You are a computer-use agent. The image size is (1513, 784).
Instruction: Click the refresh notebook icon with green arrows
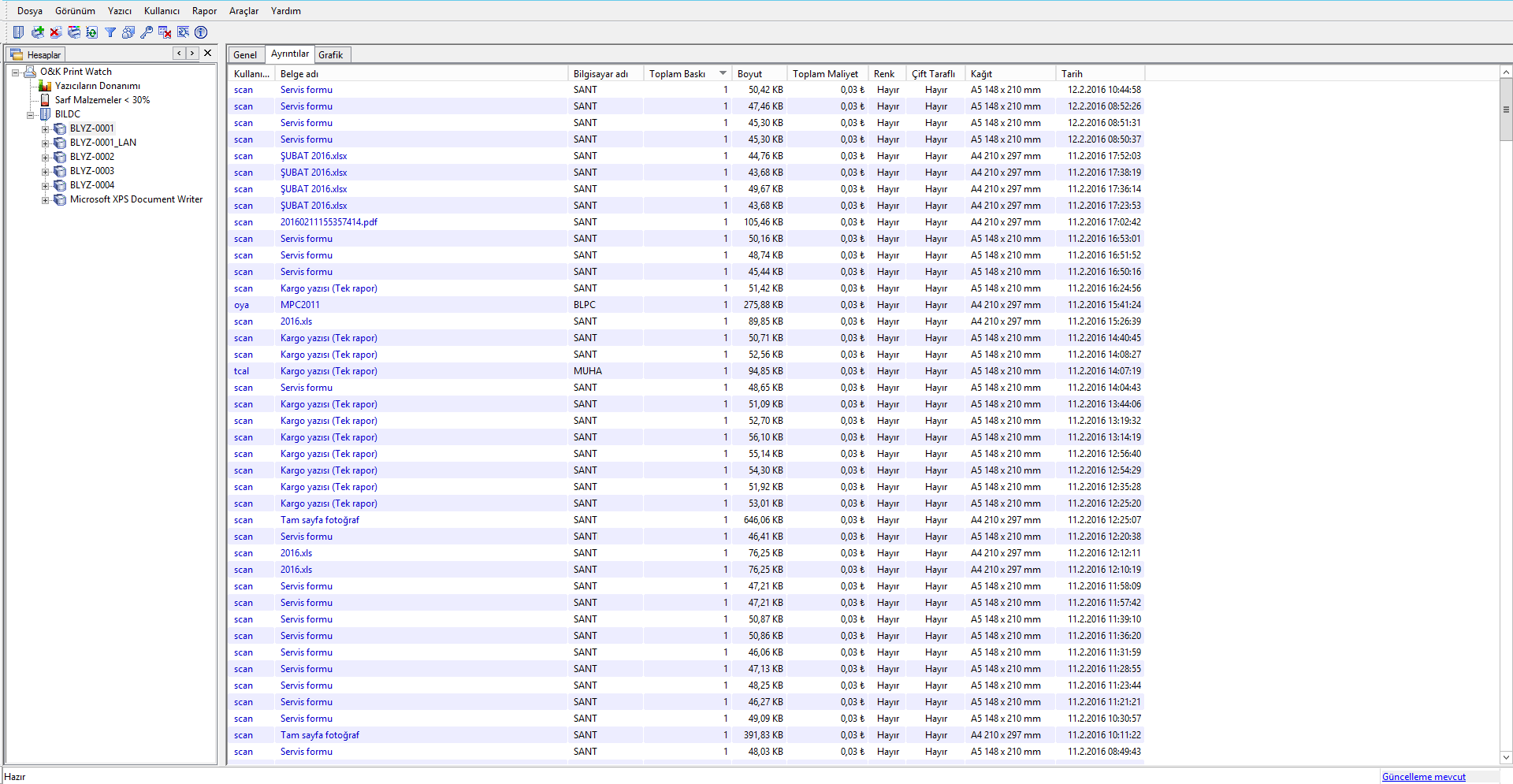[91, 32]
